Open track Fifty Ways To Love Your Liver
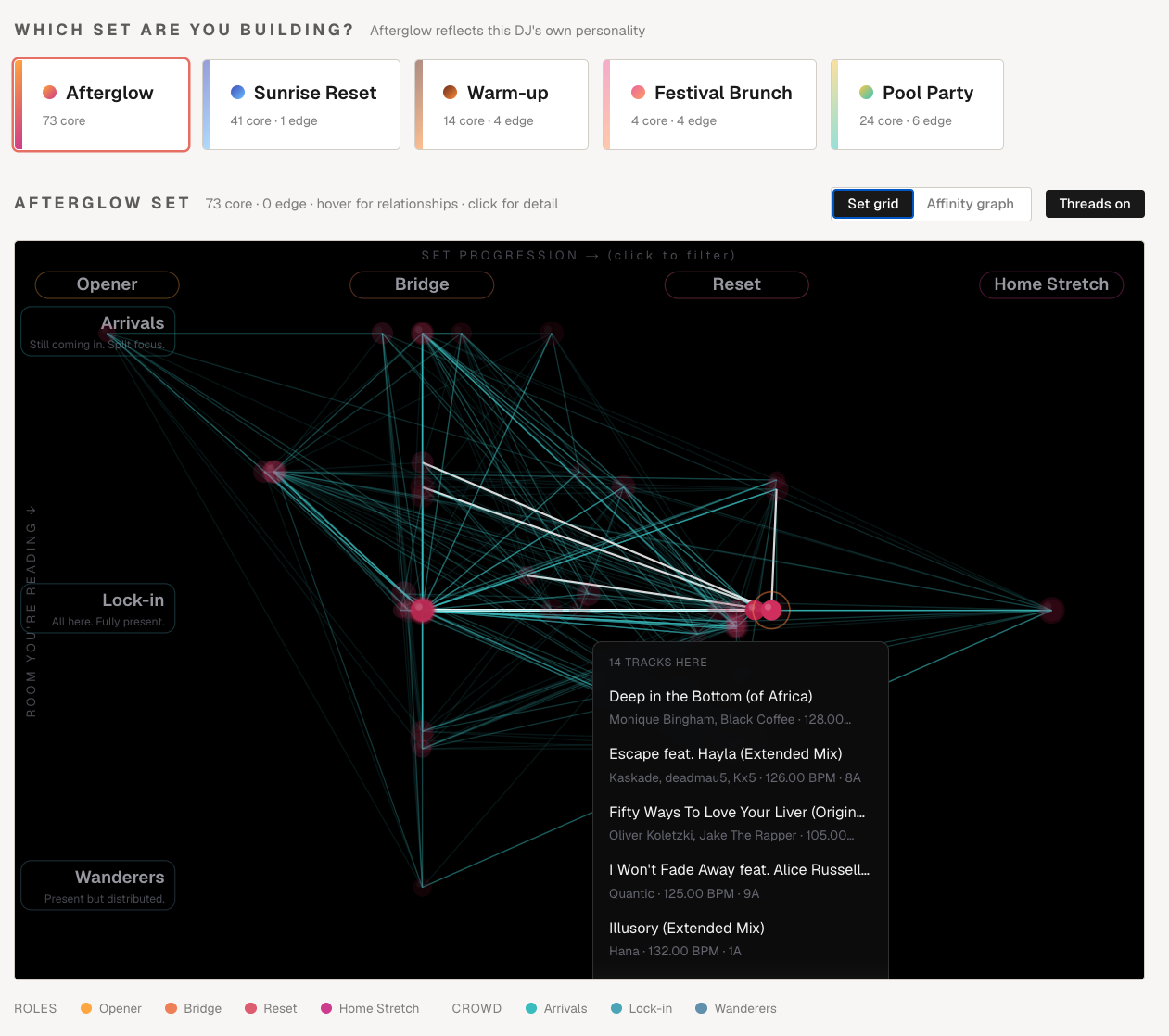Viewport: 1169px width, 1036px height. pos(740,823)
